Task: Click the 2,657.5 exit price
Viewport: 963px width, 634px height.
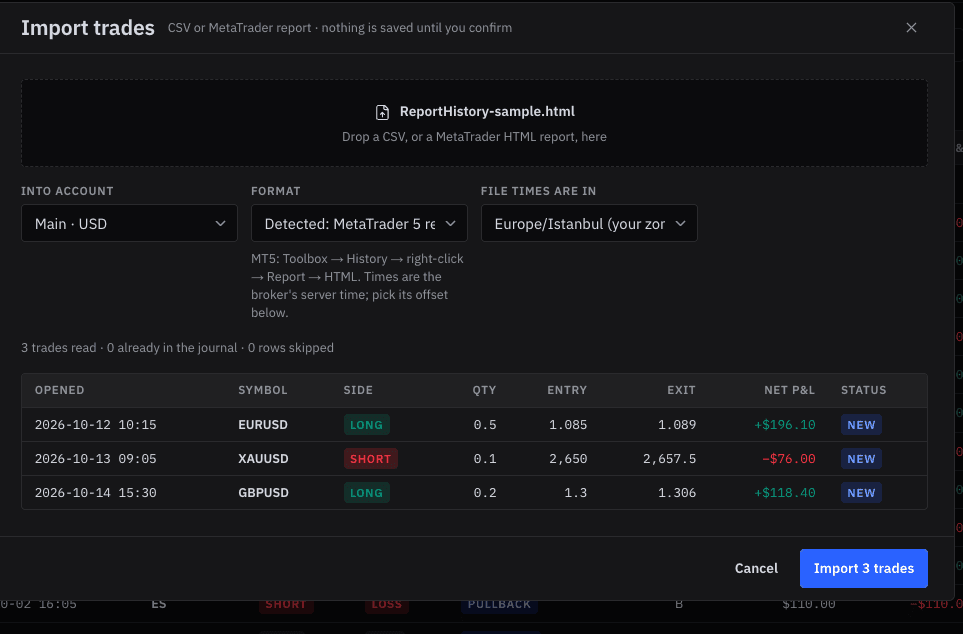Action: pos(669,459)
